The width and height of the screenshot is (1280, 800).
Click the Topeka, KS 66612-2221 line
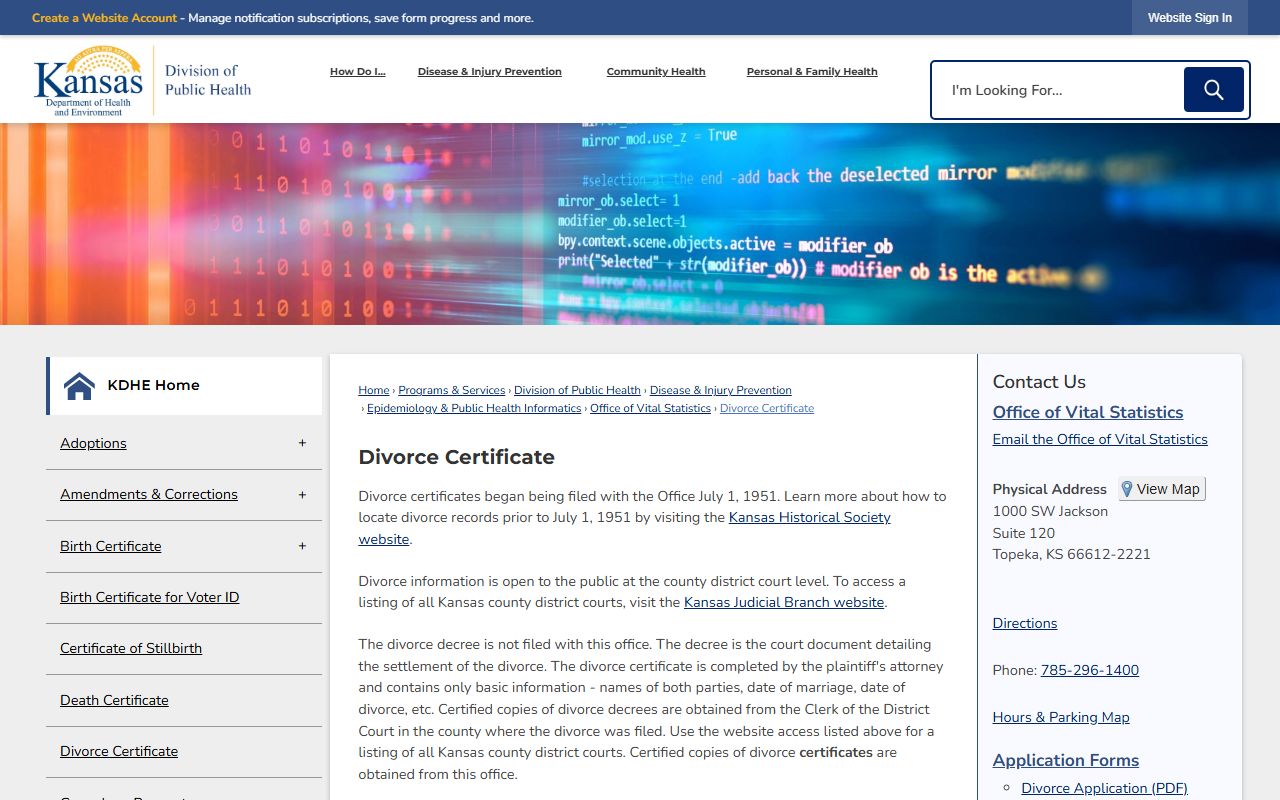(x=1072, y=554)
